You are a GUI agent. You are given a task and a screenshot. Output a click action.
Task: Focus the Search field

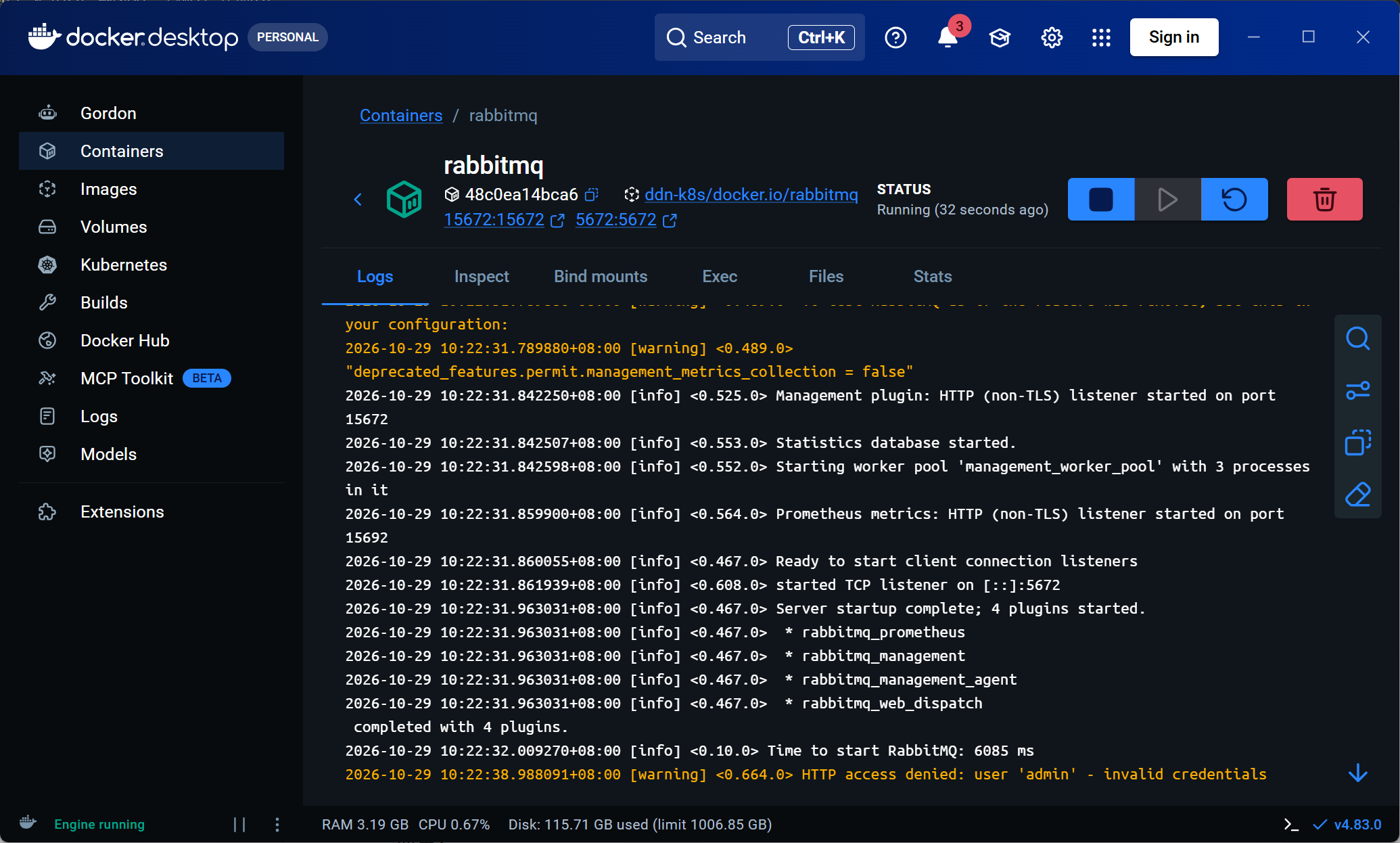coord(760,37)
